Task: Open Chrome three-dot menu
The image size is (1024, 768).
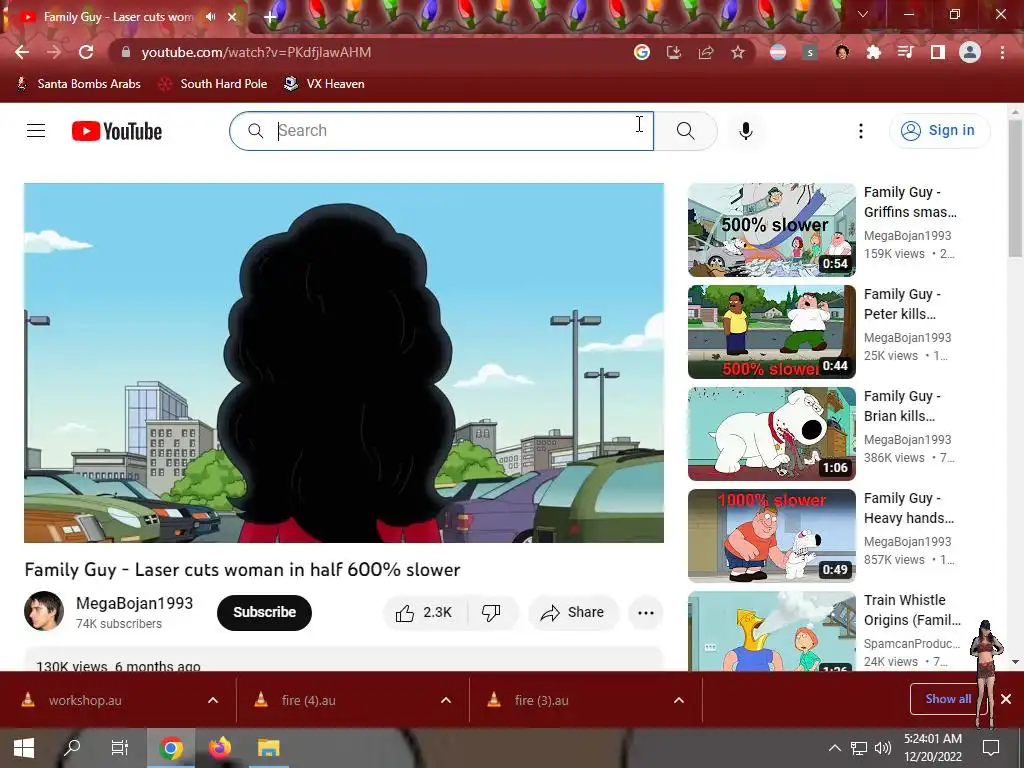Action: tap(1002, 52)
